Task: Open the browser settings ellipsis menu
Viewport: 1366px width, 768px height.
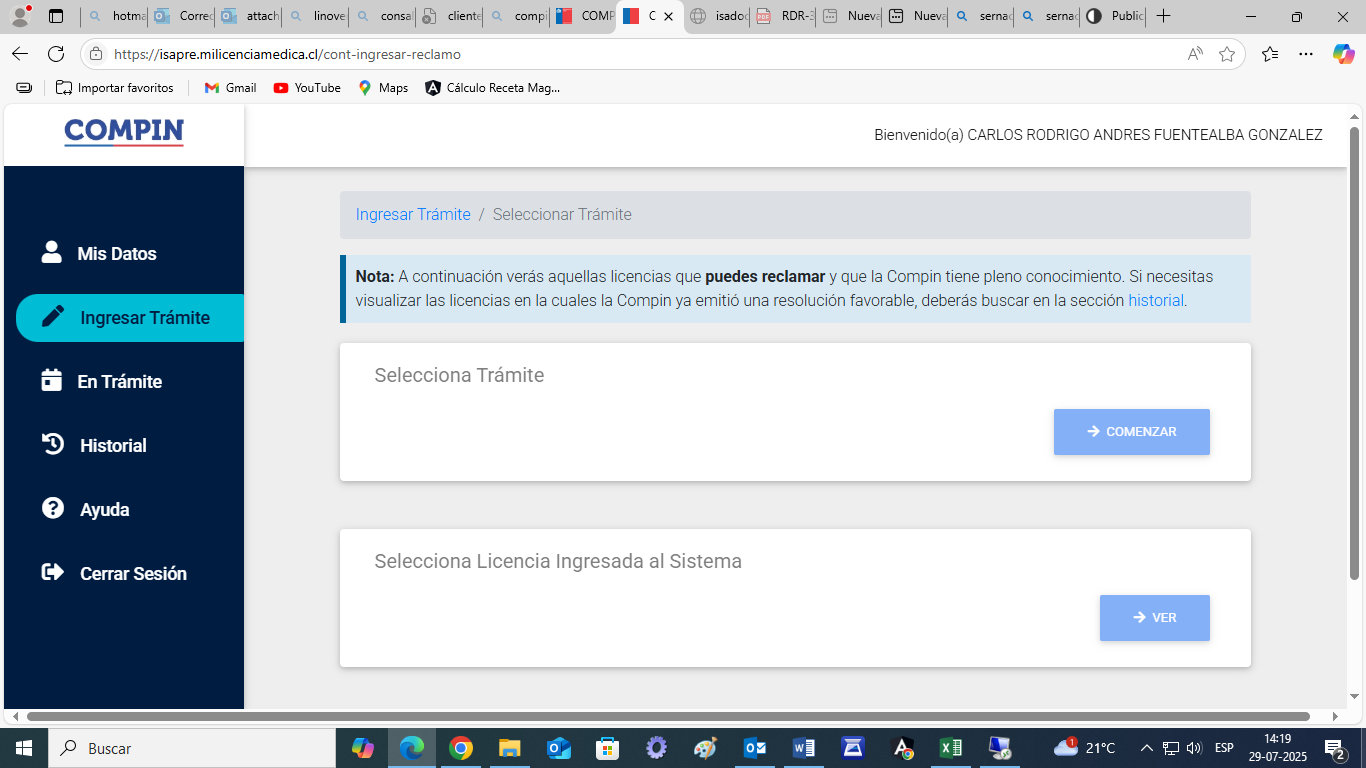Action: [x=1305, y=55]
